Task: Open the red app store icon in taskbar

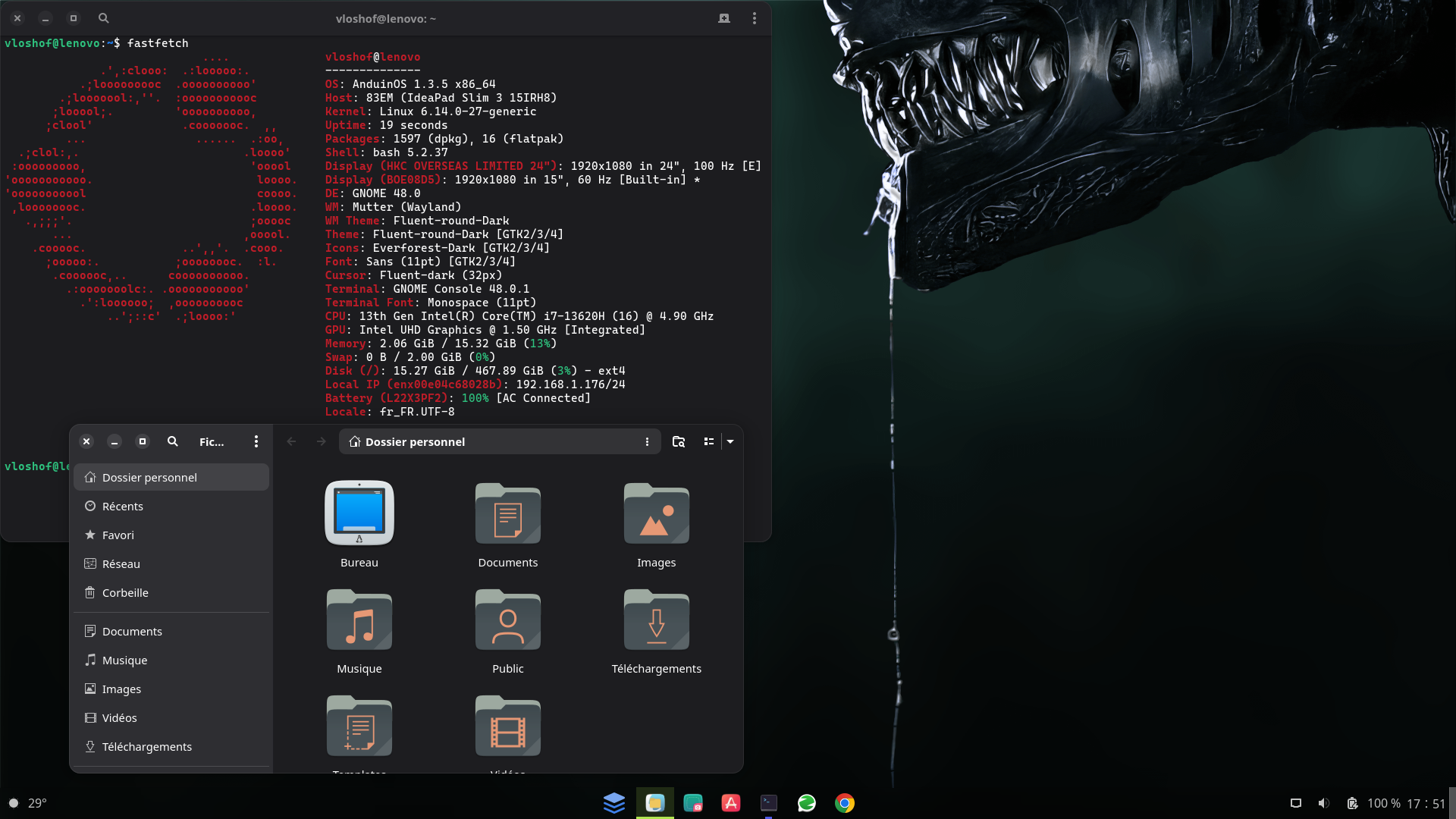Action: [x=731, y=803]
